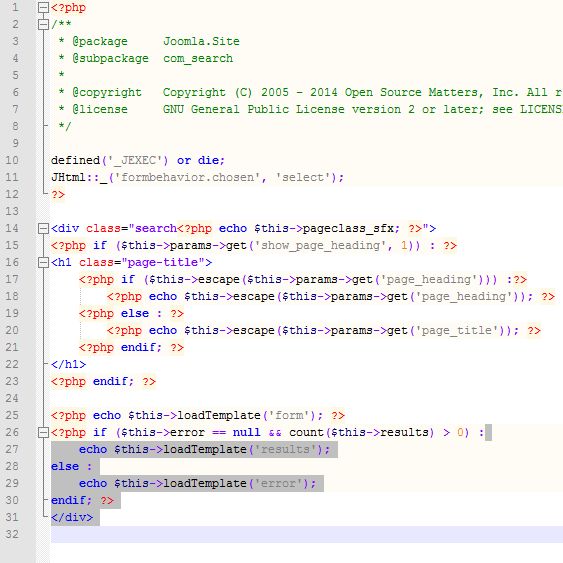Click "pageclass_sfx" on line 14
The width and height of the screenshot is (563, 563).
coord(348,229)
